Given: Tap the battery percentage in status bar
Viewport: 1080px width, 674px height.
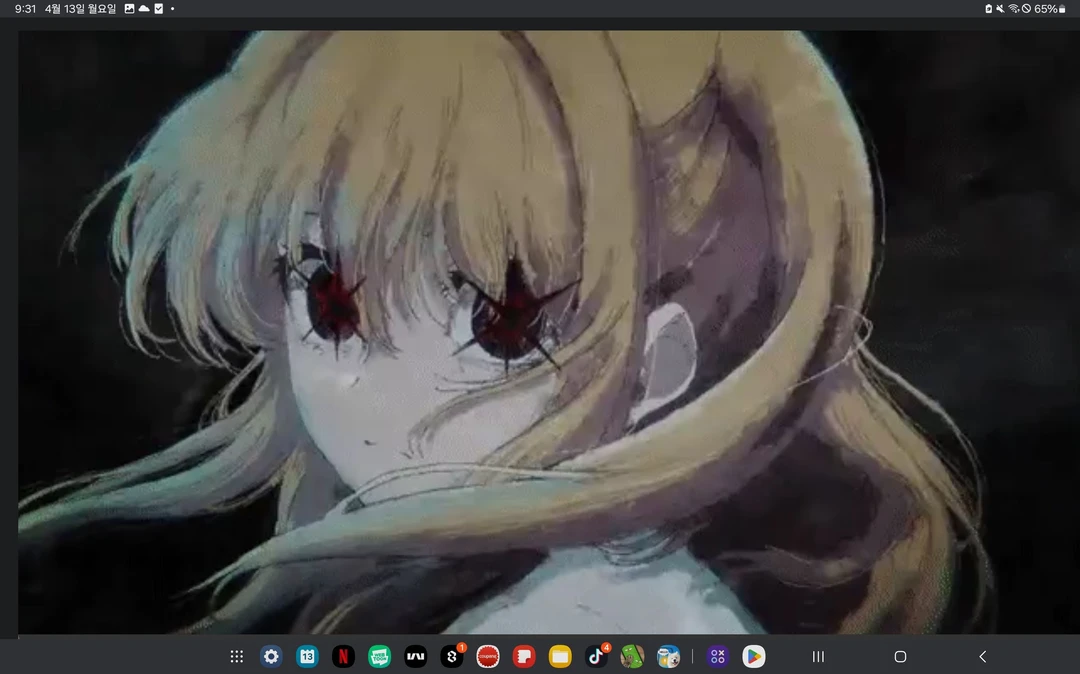Looking at the screenshot, I should (x=1046, y=9).
